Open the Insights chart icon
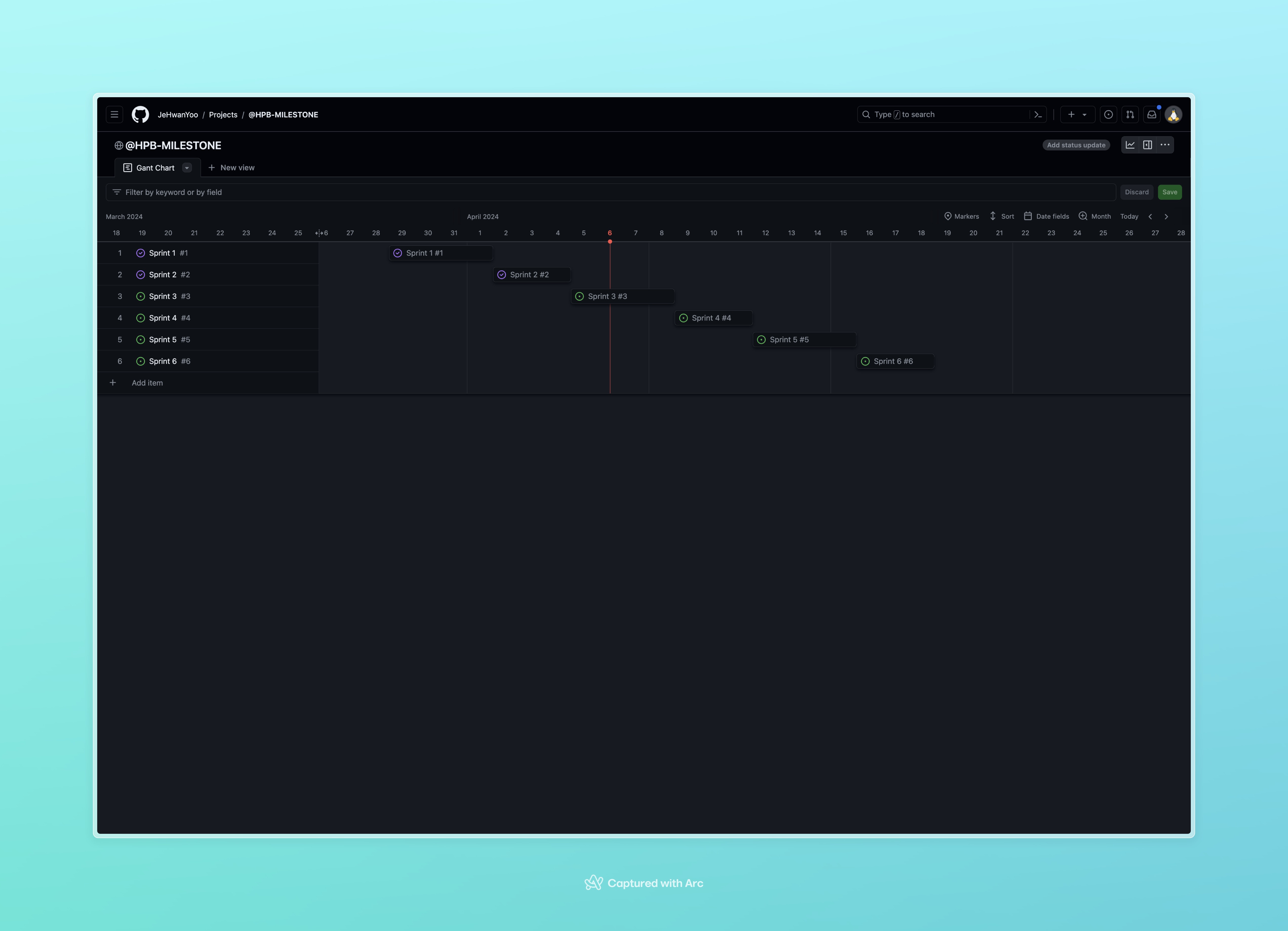Screen dimensions: 1288x931 (1130, 145)
